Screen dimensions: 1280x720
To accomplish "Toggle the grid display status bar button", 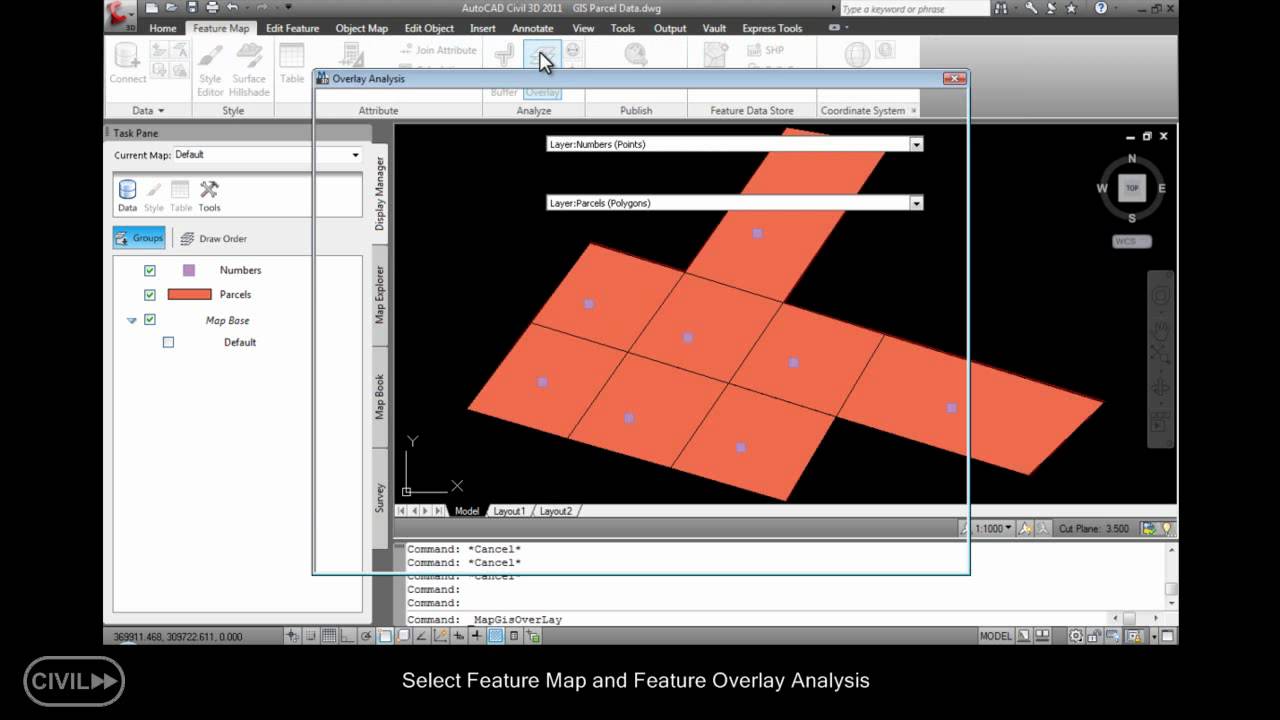I will (x=328, y=636).
